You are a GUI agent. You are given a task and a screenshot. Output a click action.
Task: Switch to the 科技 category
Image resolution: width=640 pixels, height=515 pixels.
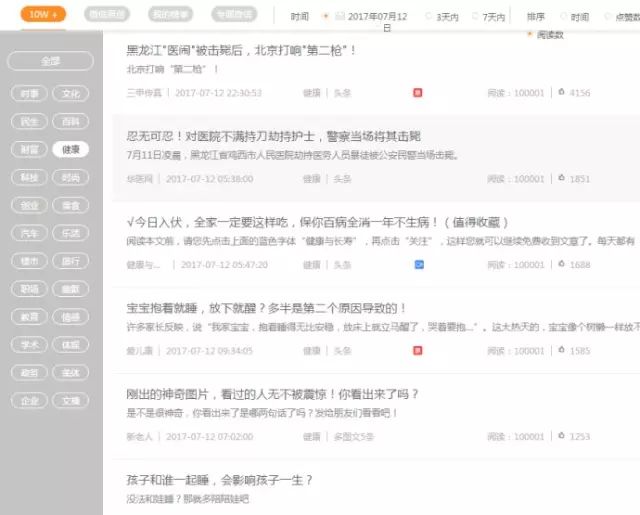(x=30, y=177)
